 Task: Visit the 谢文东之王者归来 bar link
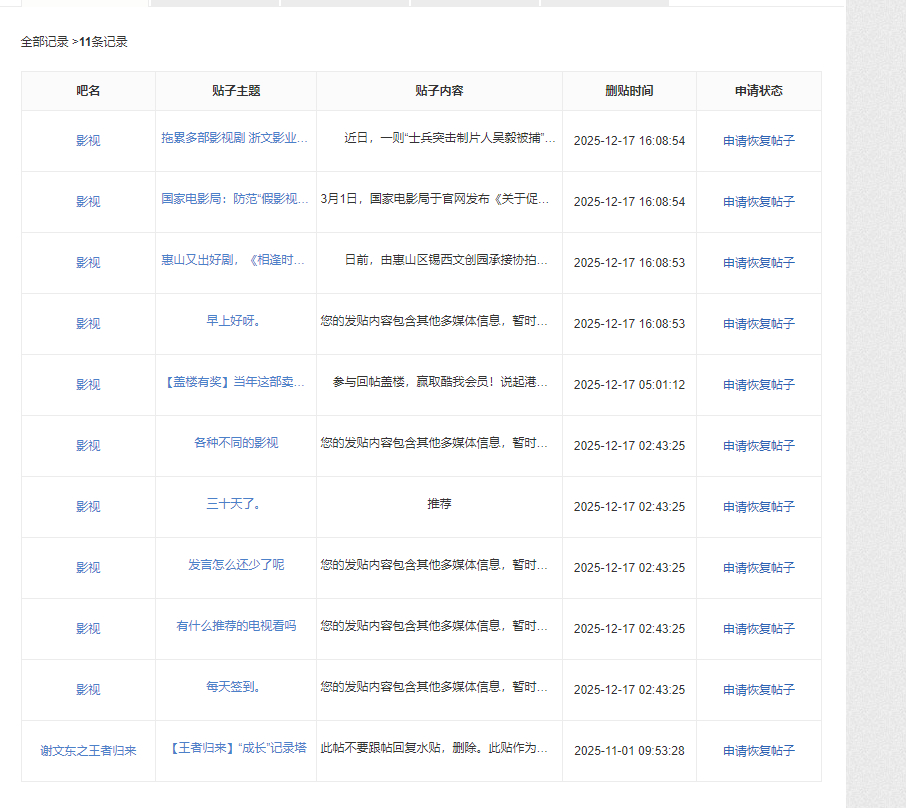[88, 751]
